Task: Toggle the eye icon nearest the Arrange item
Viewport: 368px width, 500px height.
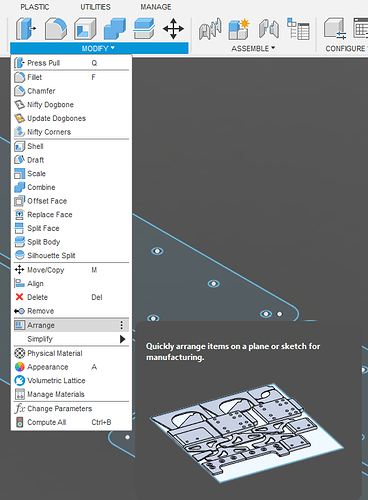Action: coord(153,318)
